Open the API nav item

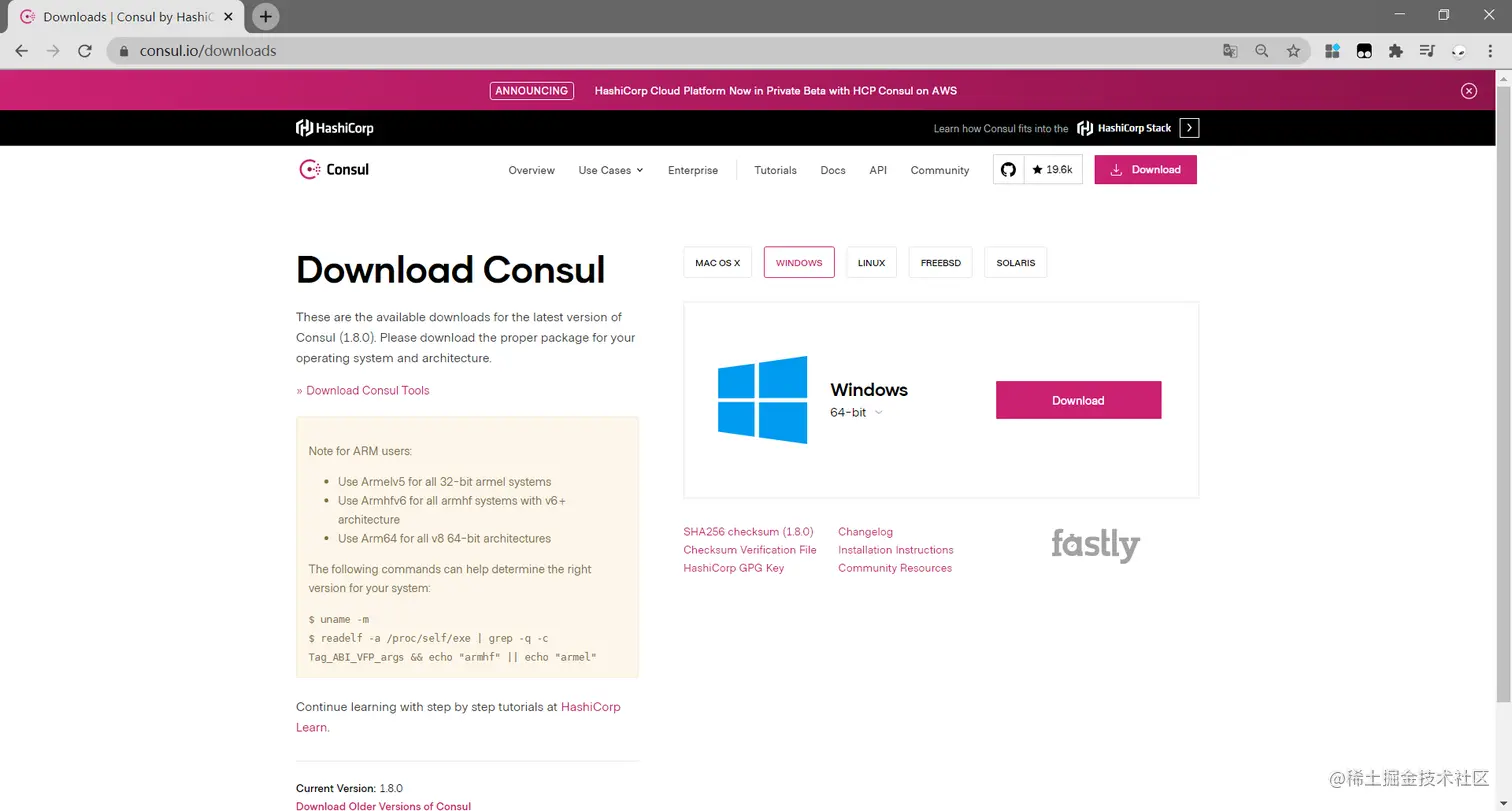point(878,171)
